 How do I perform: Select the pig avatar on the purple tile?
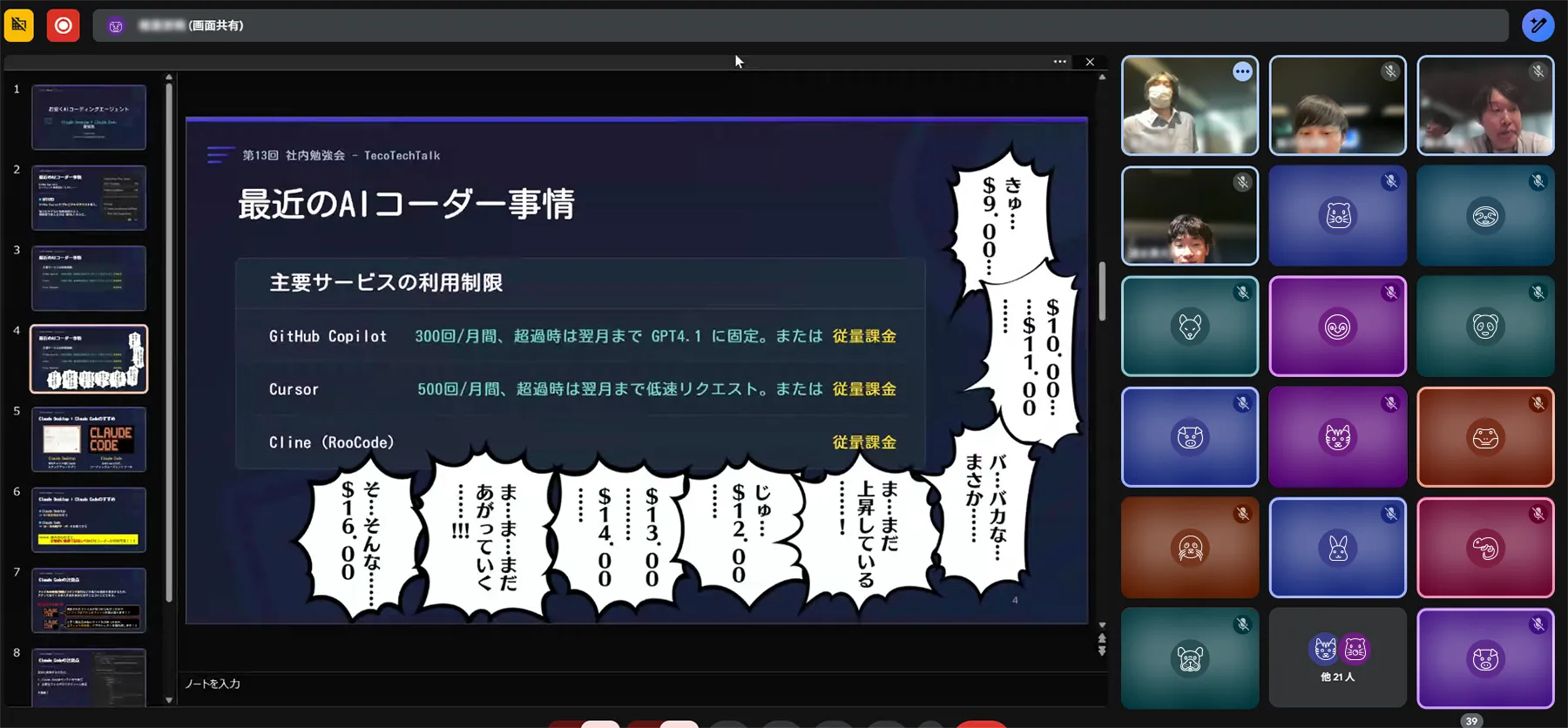(x=1486, y=659)
